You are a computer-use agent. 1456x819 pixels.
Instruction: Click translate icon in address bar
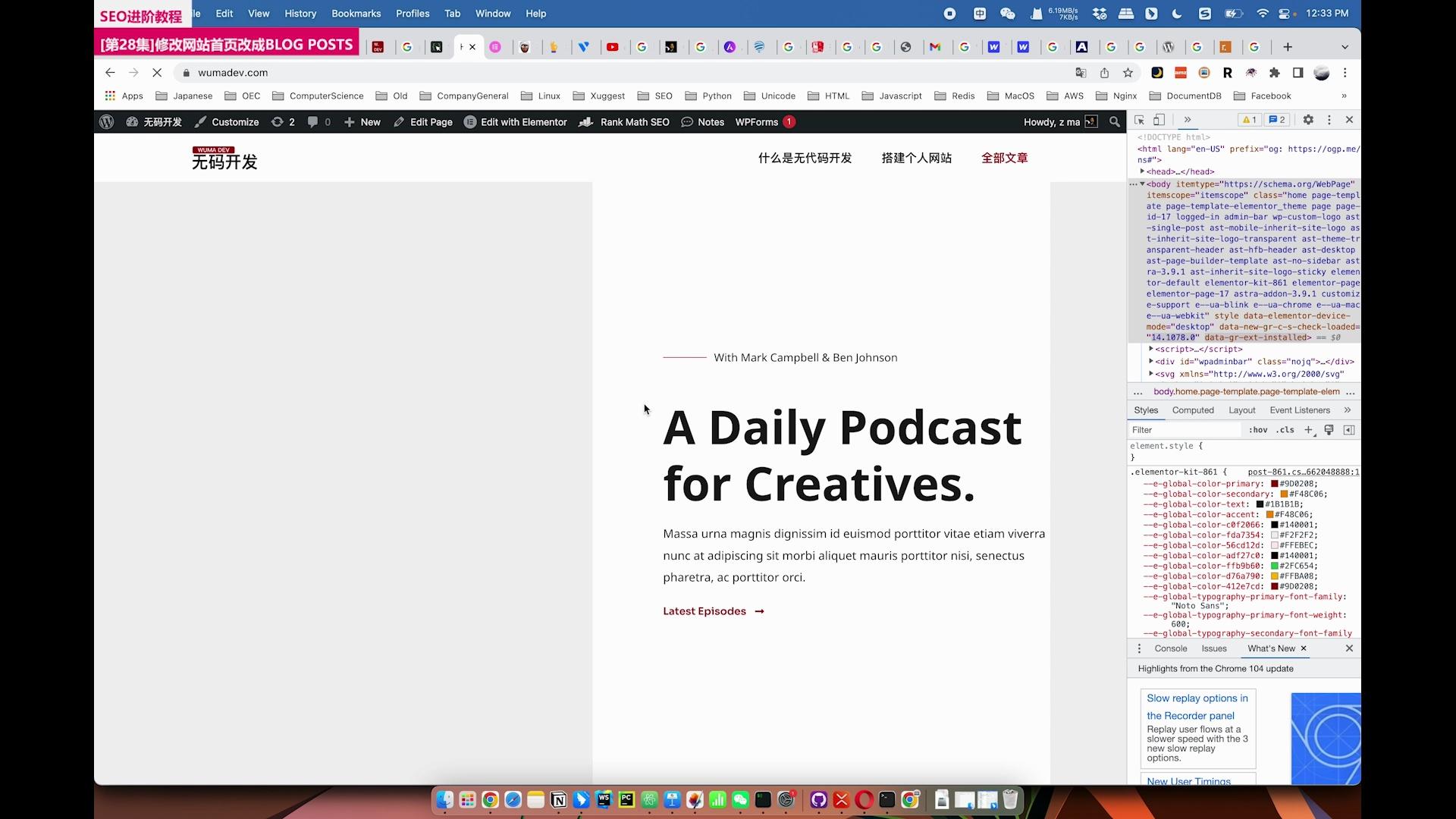click(x=1081, y=73)
